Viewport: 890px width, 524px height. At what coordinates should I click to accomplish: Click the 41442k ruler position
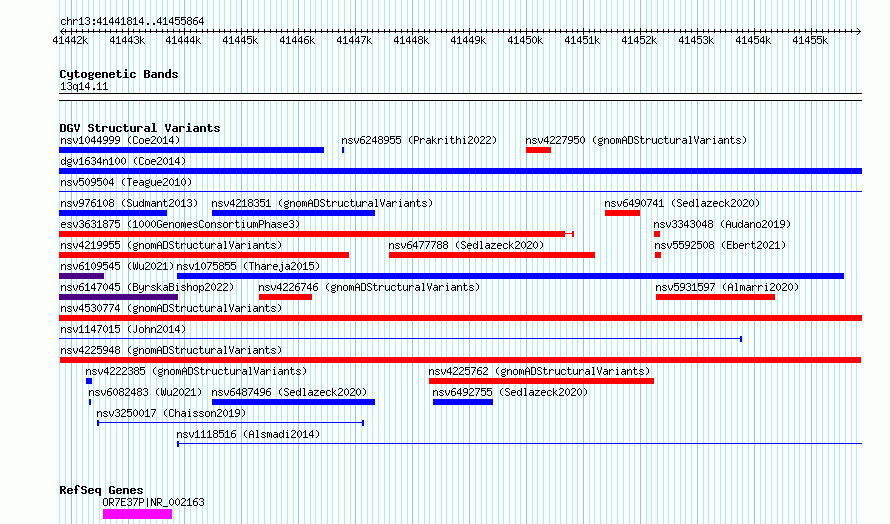(x=70, y=40)
